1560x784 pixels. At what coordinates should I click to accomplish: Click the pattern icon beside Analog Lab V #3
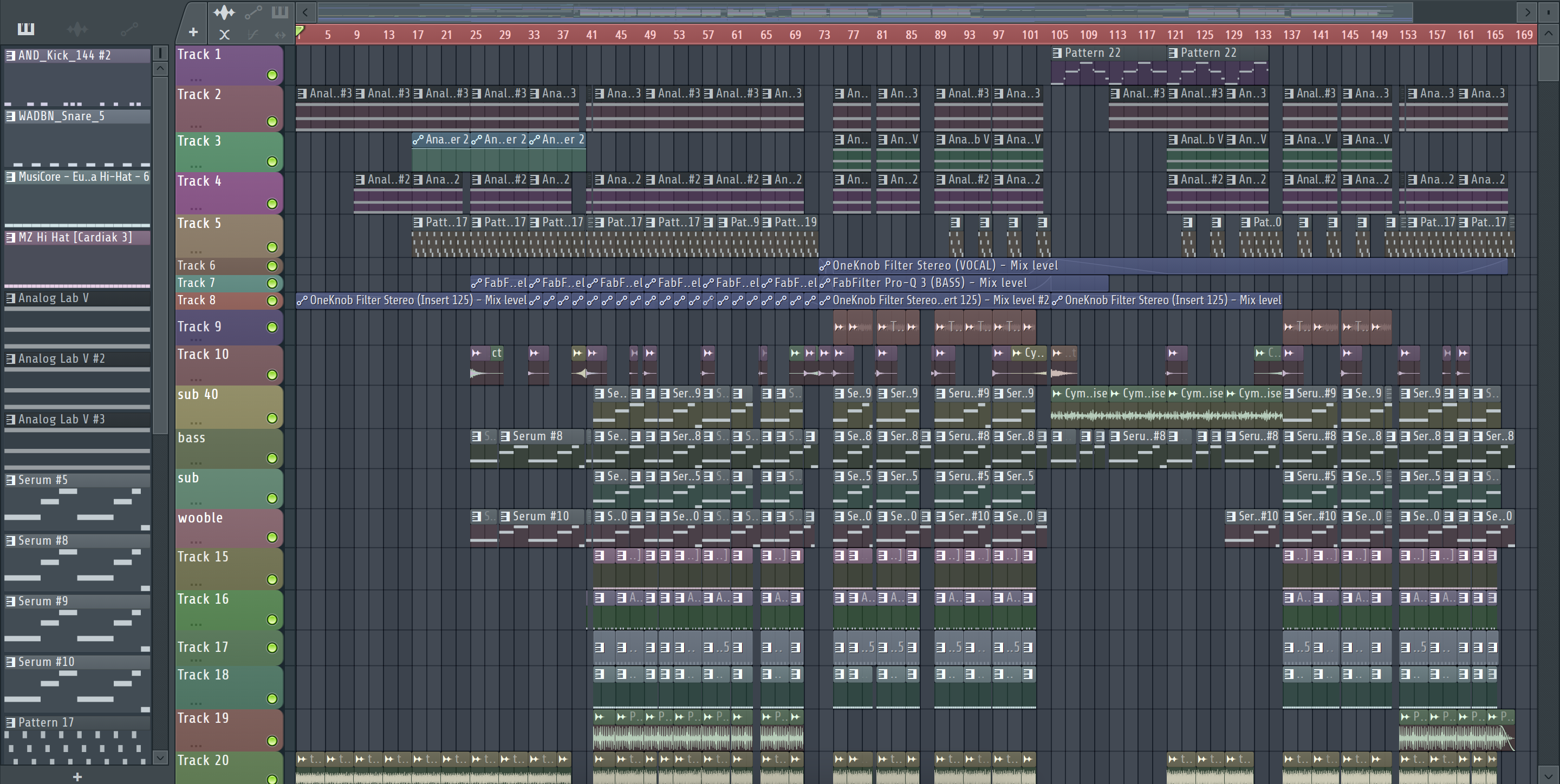pos(10,420)
